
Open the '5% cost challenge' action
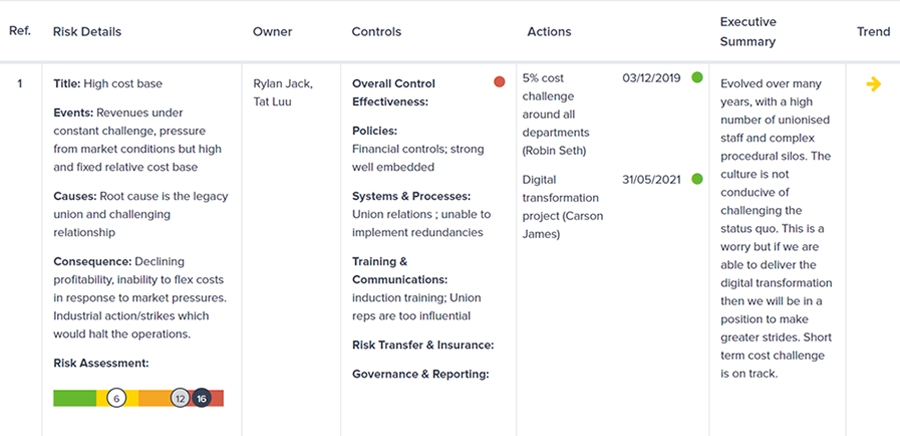coord(556,114)
